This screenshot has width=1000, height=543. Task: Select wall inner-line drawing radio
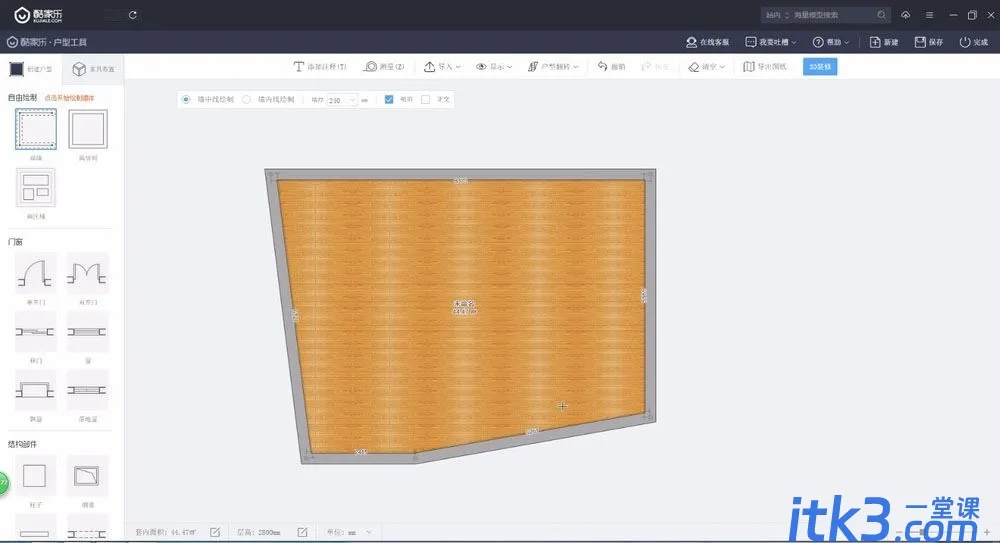tap(246, 100)
